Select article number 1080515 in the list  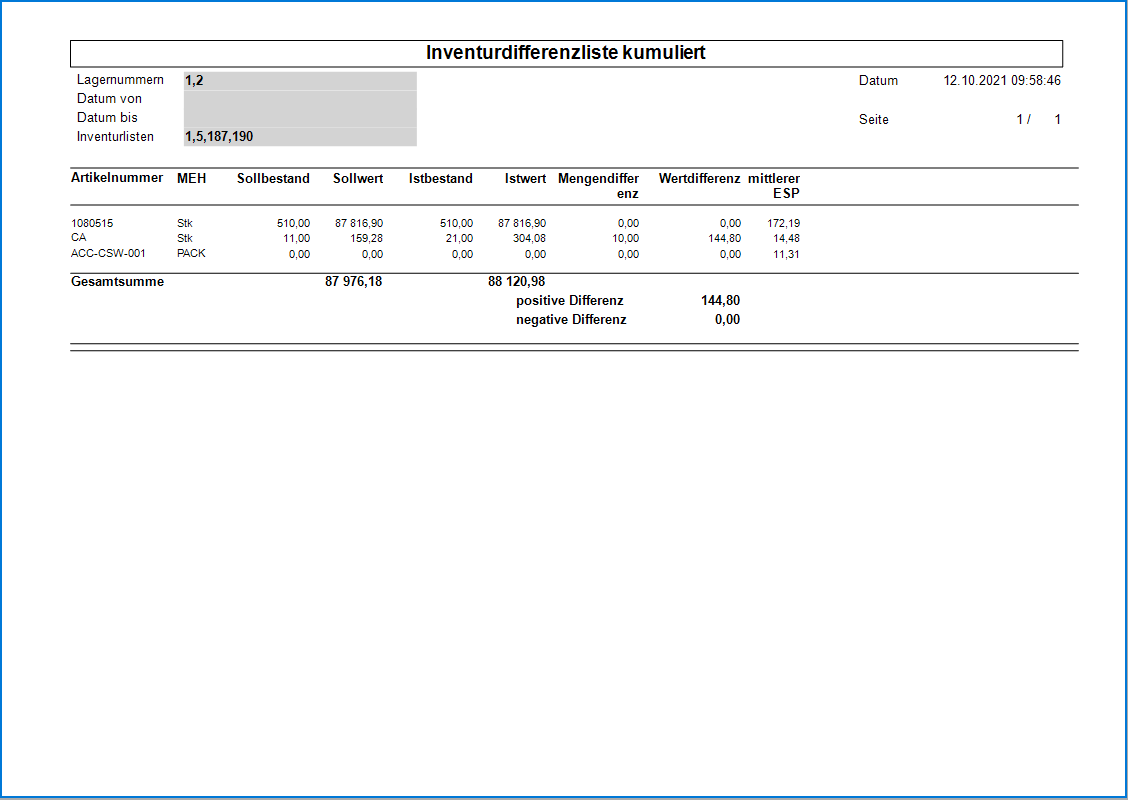(x=93, y=223)
